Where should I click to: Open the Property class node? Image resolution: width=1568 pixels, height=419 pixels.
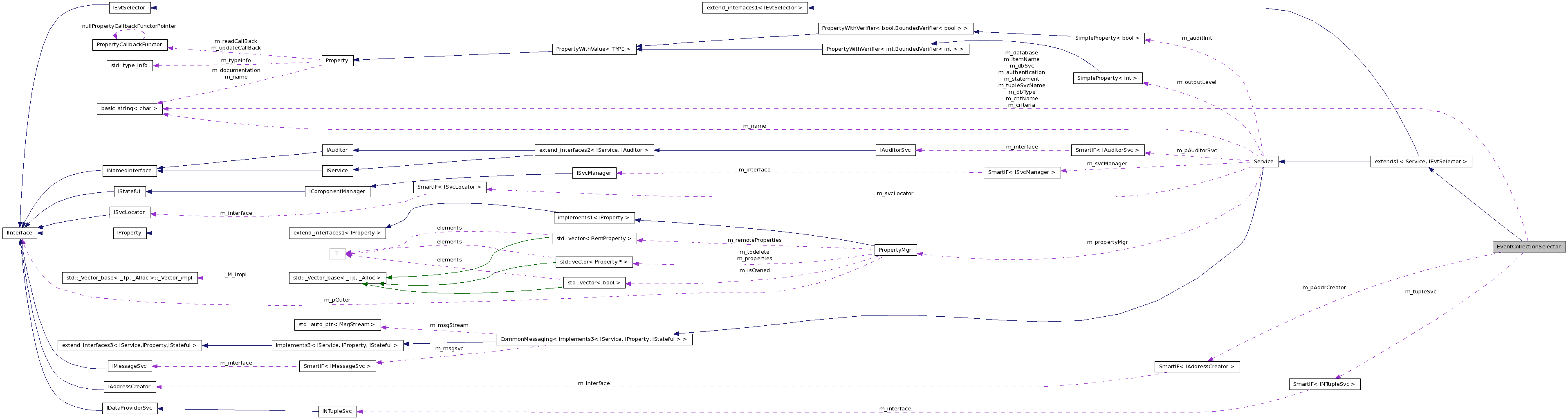(x=336, y=60)
